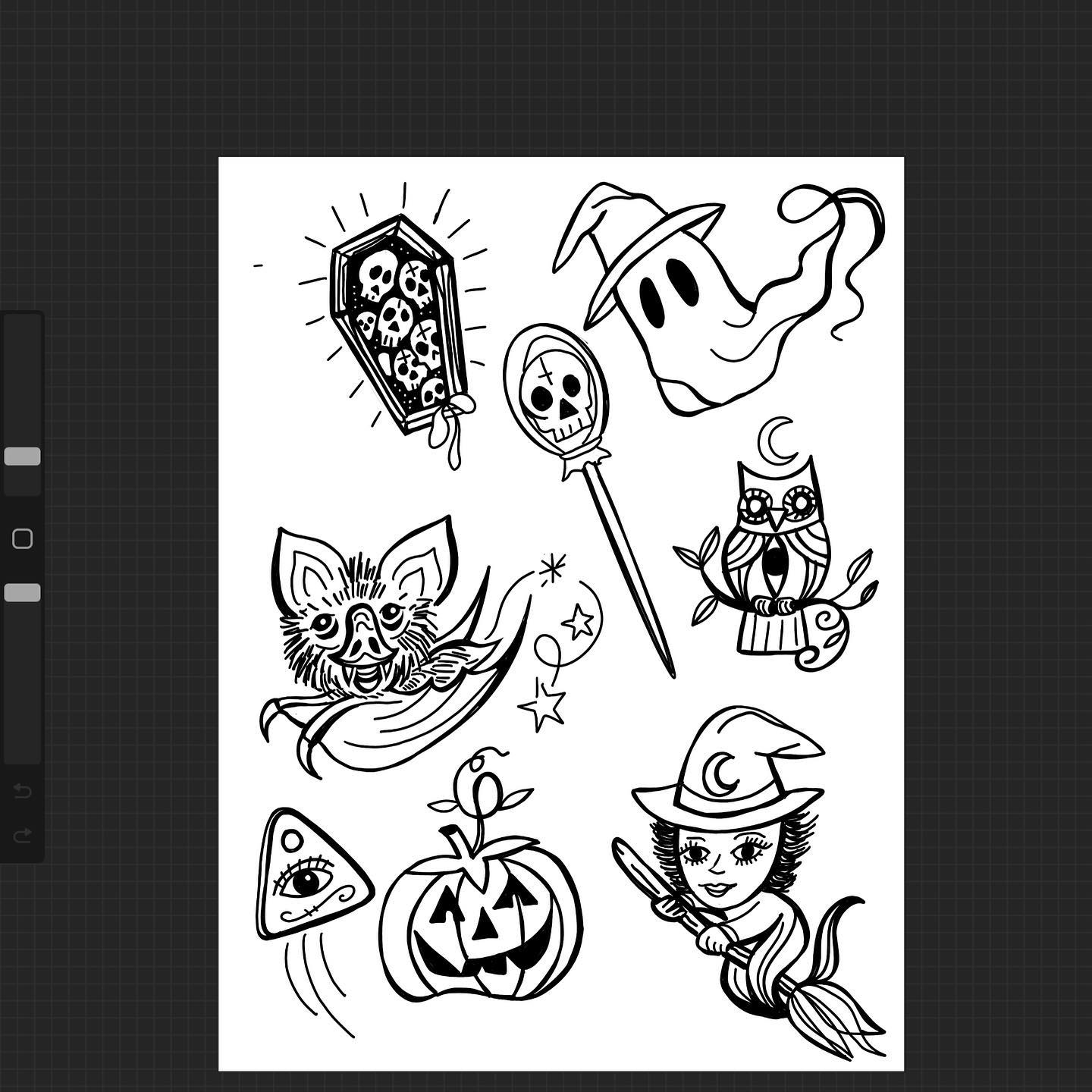
Task: Click the brush size slider handle
Action: 22,456
